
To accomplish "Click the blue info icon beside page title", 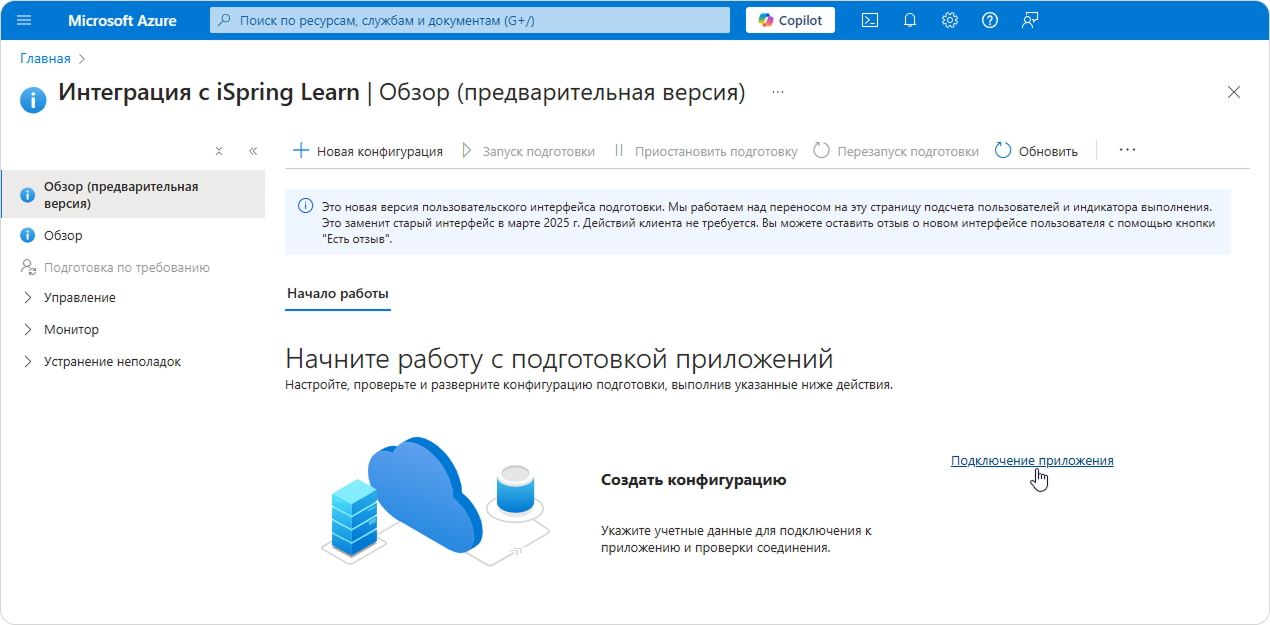I will 33,99.
